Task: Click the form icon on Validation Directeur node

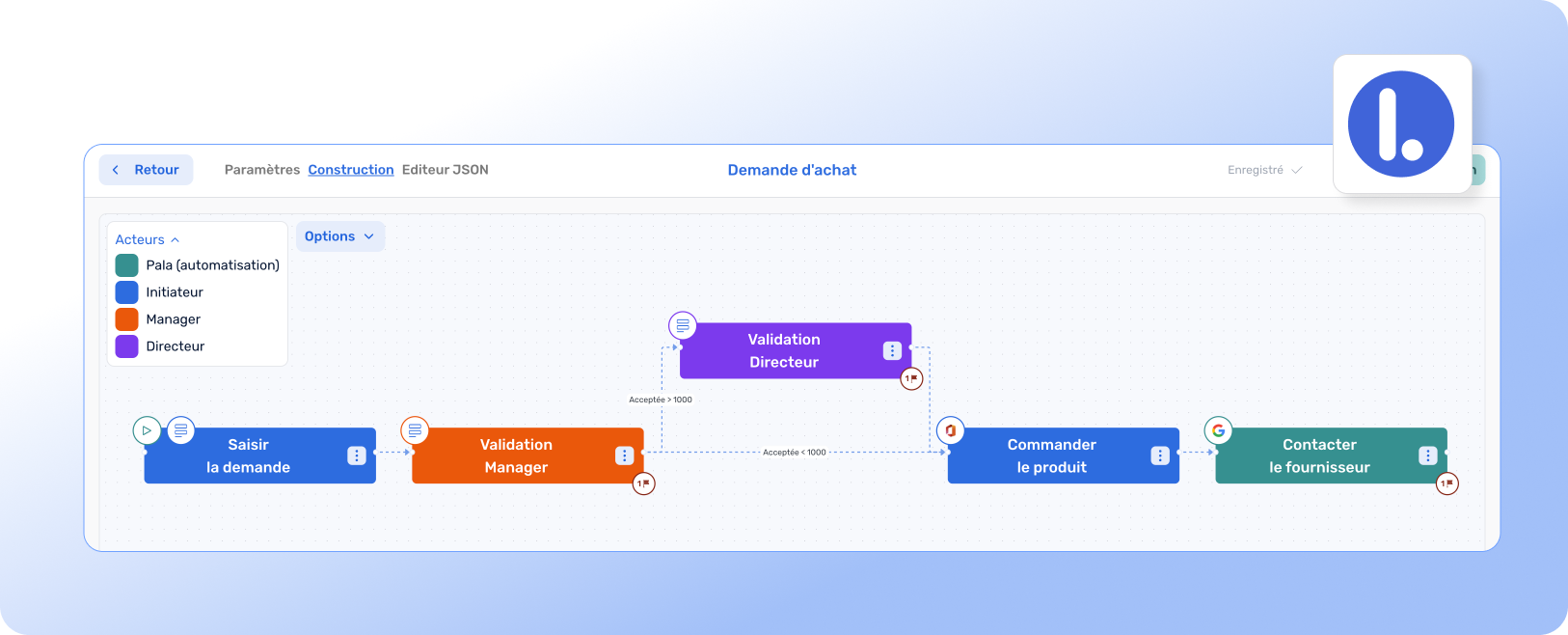Action: click(x=683, y=325)
